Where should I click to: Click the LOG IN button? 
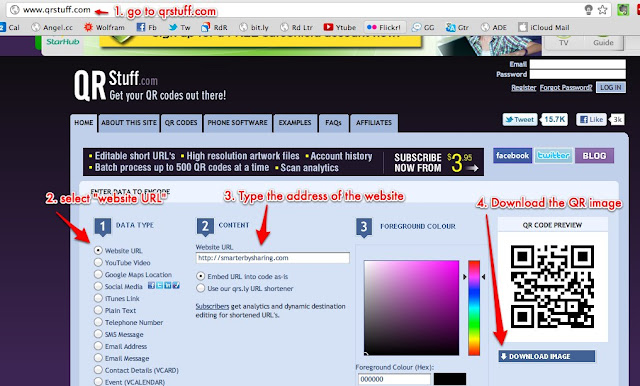(x=611, y=87)
